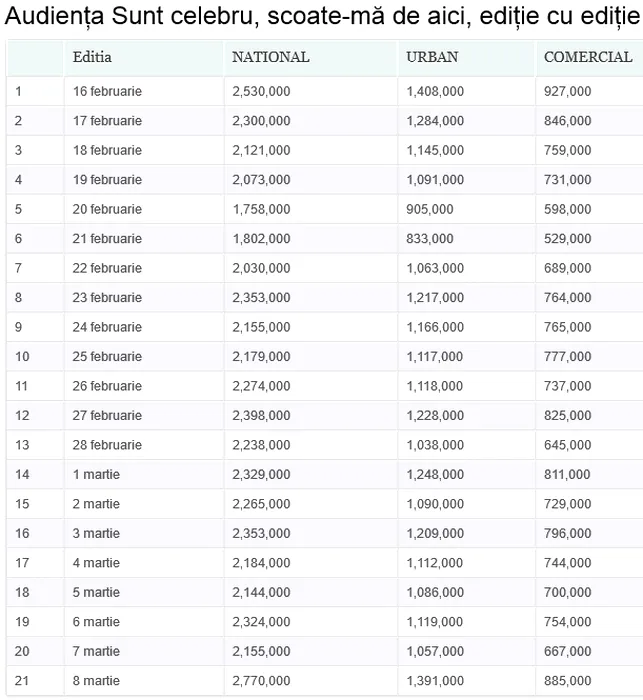The width and height of the screenshot is (643, 700).
Task: Click the URBAN column header
Action: pyautogui.click(x=432, y=57)
